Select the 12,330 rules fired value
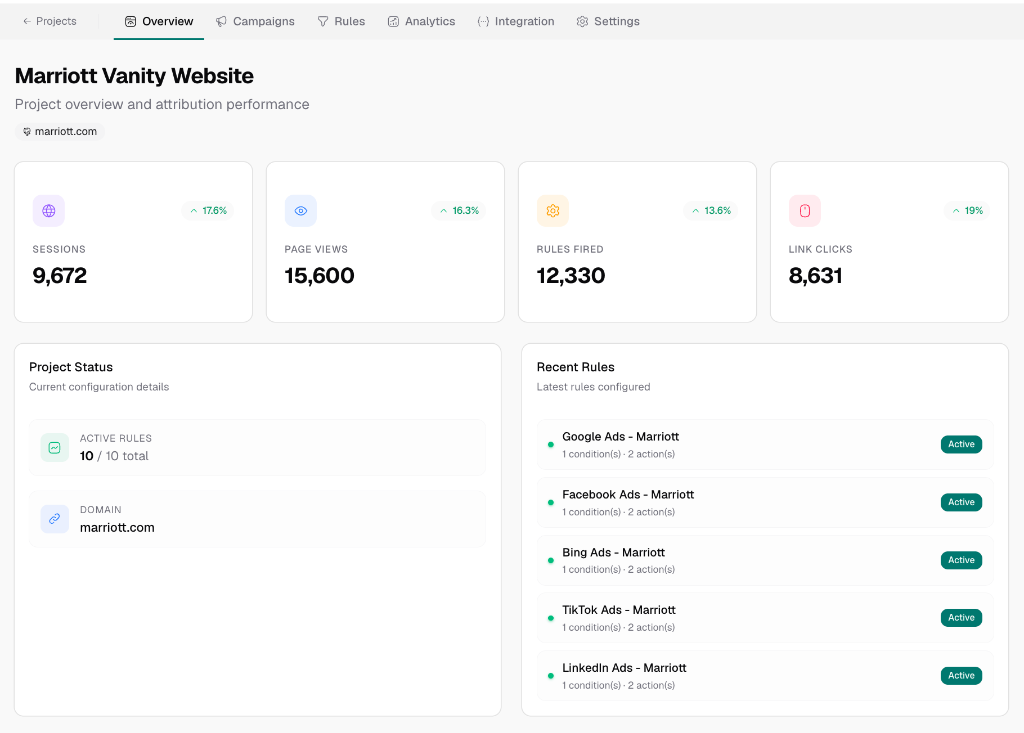Viewport: 1024px width, 733px height. tap(571, 276)
